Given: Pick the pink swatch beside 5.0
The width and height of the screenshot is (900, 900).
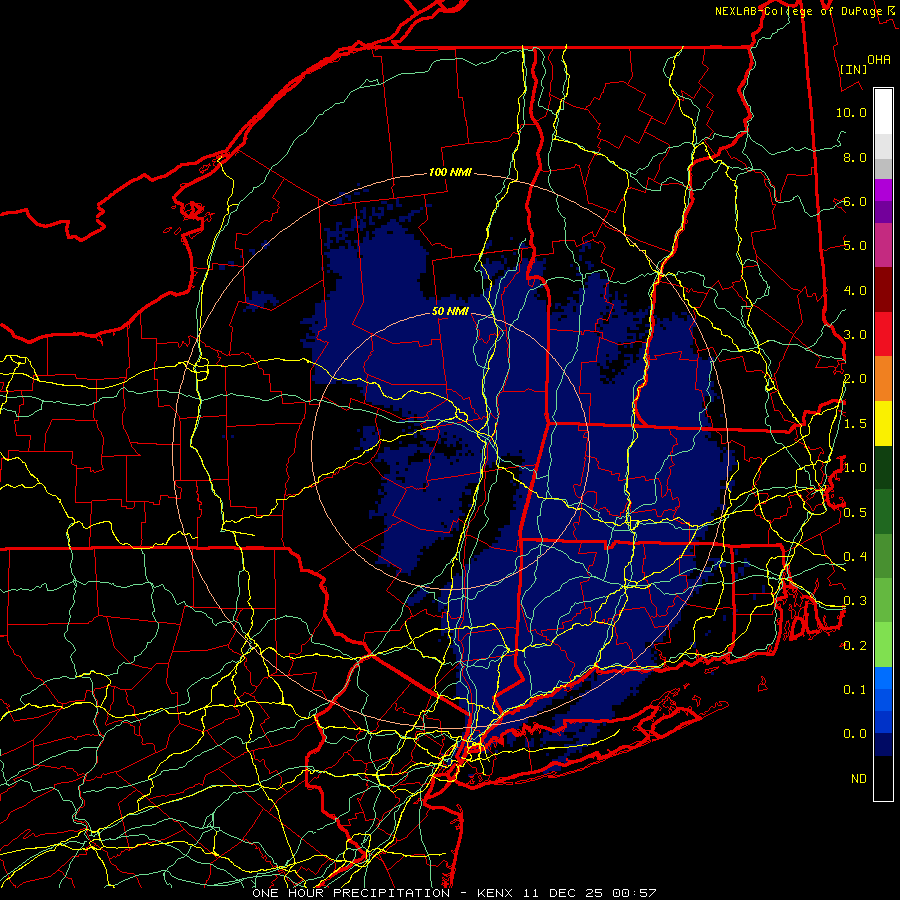Looking at the screenshot, I should [x=883, y=245].
